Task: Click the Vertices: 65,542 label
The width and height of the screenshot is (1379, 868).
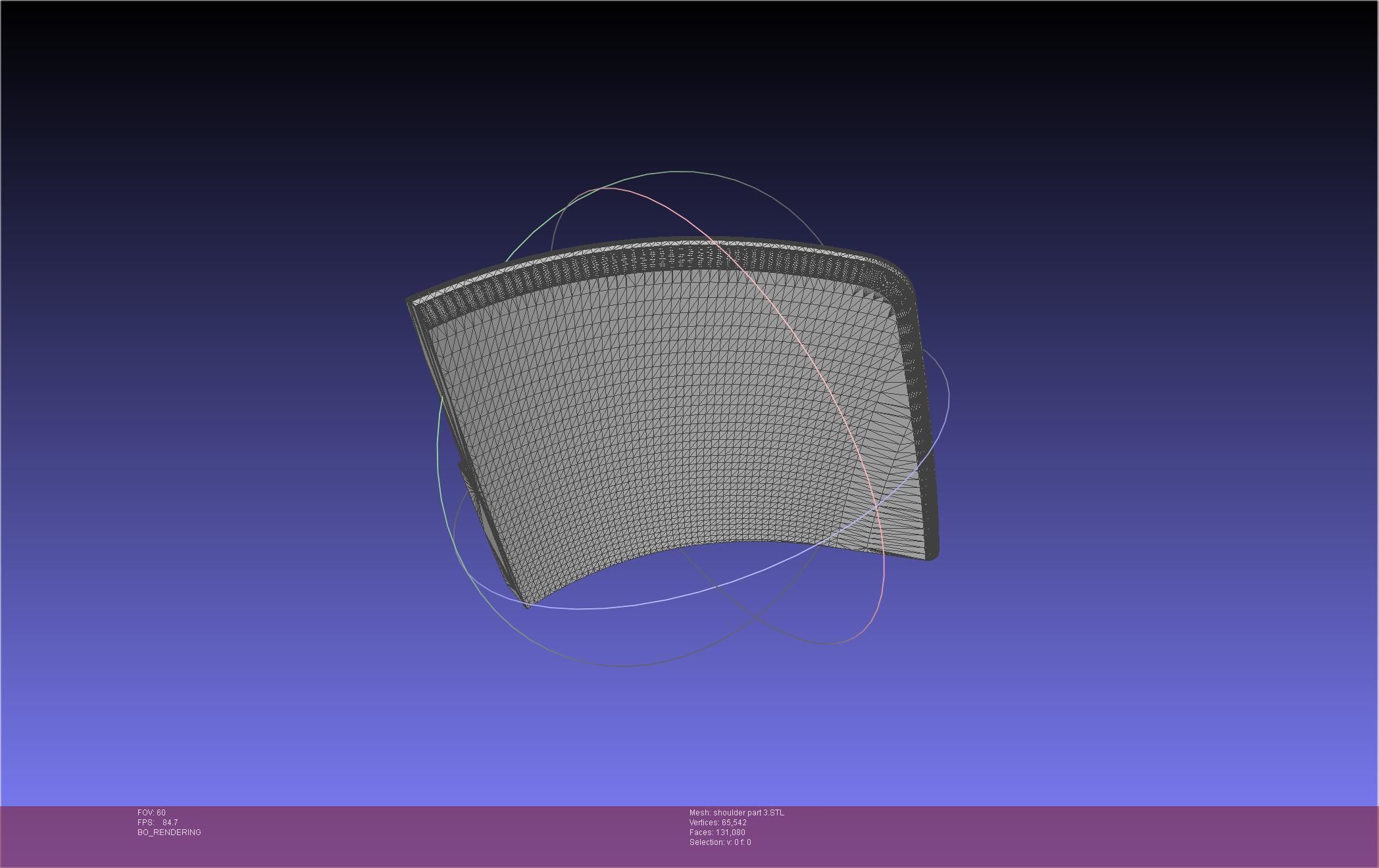Action: pyautogui.click(x=717, y=823)
